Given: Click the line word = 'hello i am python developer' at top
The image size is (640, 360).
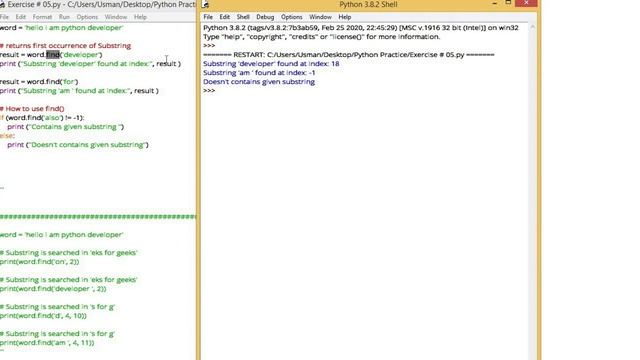Looking at the screenshot, I should tap(61, 28).
